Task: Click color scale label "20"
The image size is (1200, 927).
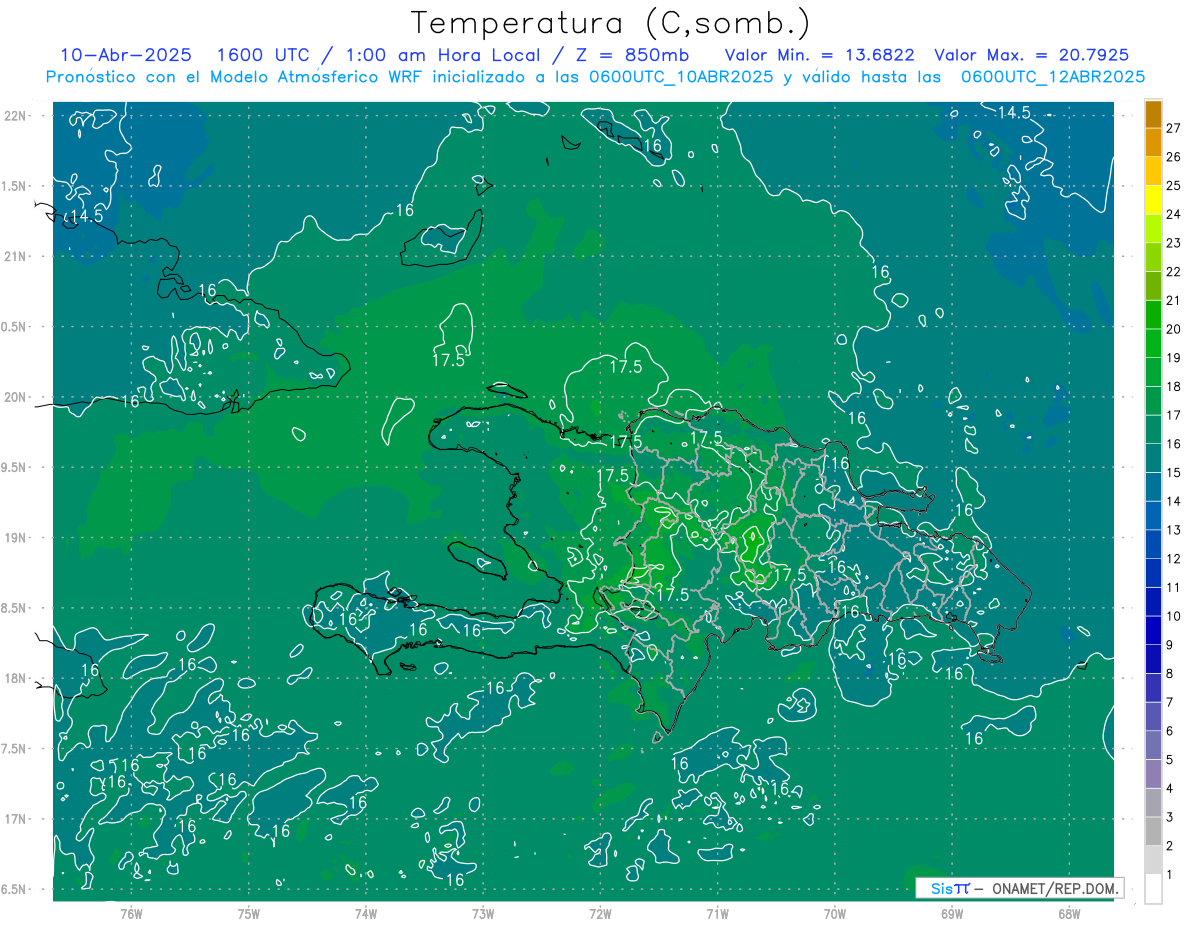Action: tap(1173, 329)
